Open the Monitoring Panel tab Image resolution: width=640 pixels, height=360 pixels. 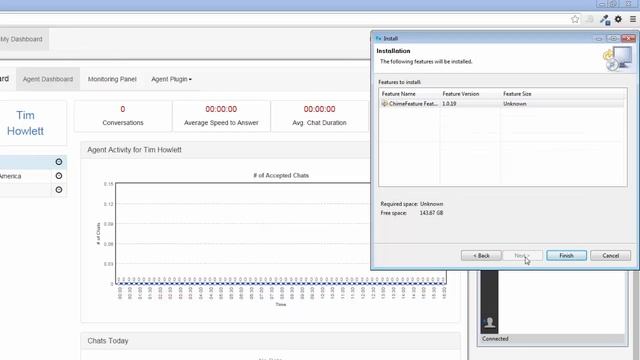pyautogui.click(x=112, y=79)
